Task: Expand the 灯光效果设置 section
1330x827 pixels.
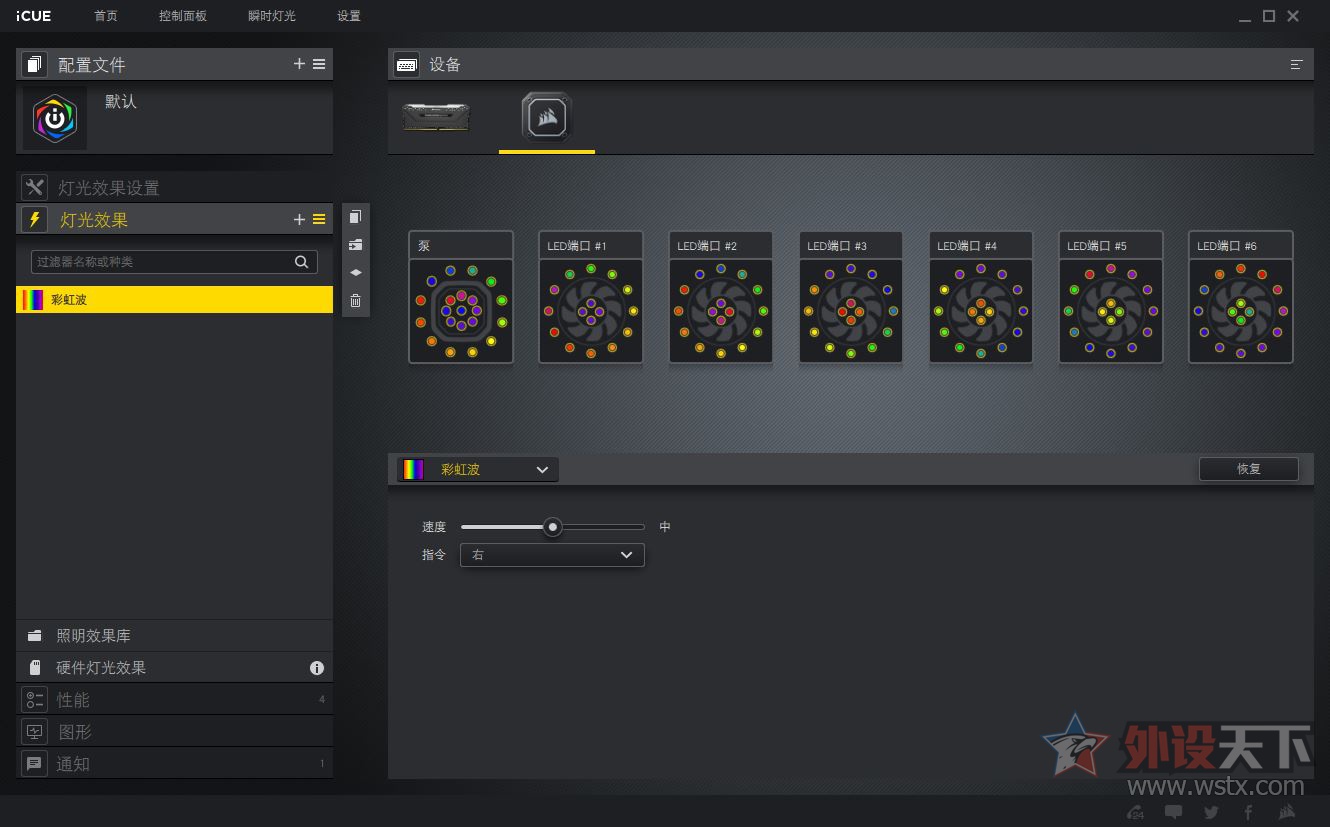Action: click(x=175, y=187)
